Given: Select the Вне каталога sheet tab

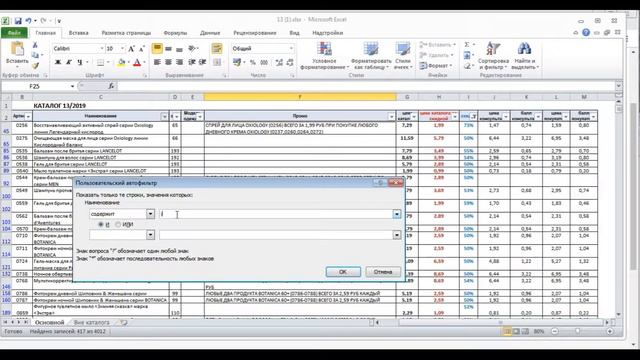Looking at the screenshot, I should tap(91, 322).
